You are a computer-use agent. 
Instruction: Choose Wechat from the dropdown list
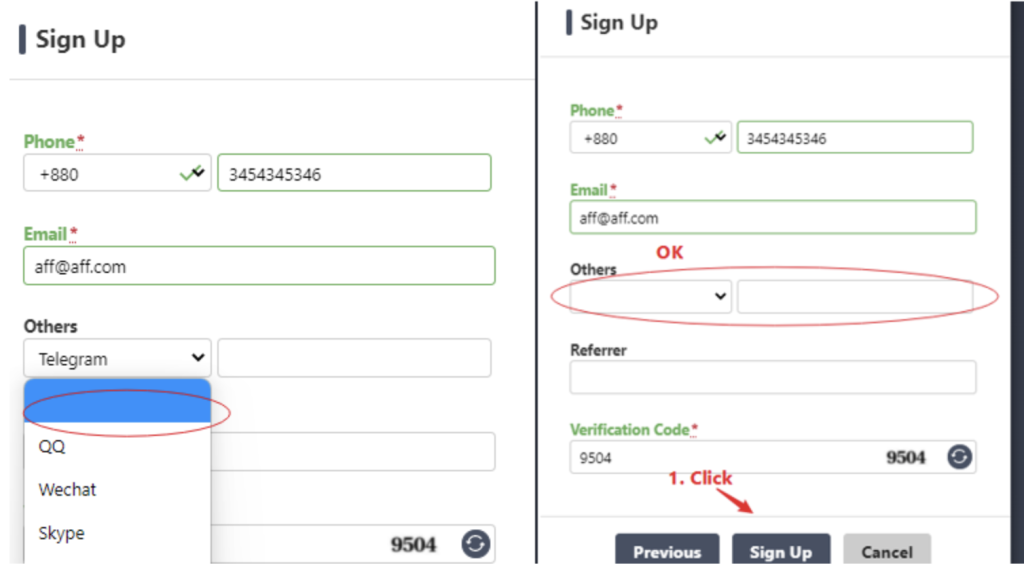click(68, 490)
